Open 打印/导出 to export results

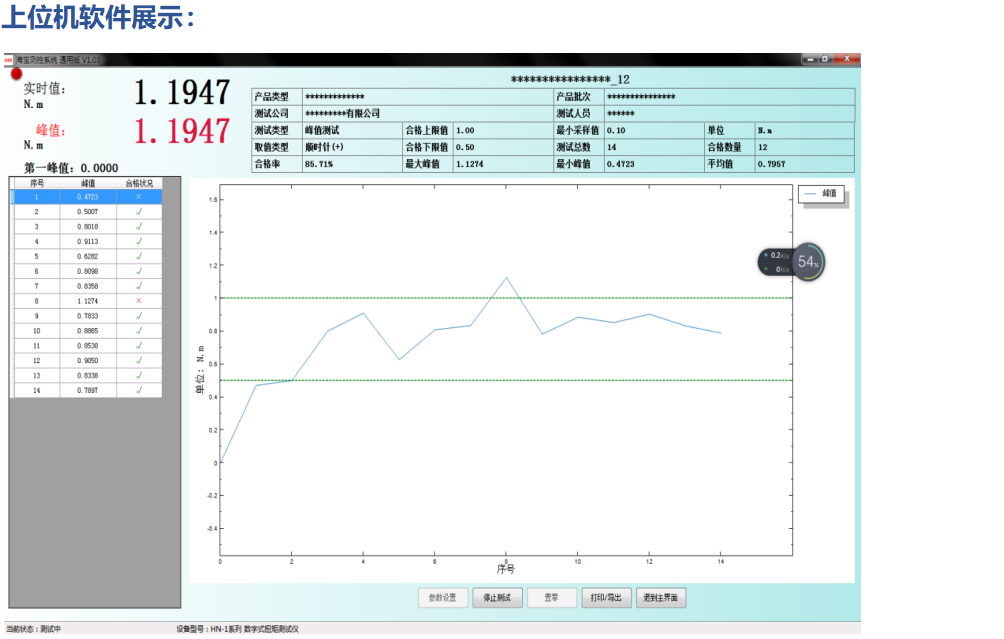pyautogui.click(x=606, y=598)
